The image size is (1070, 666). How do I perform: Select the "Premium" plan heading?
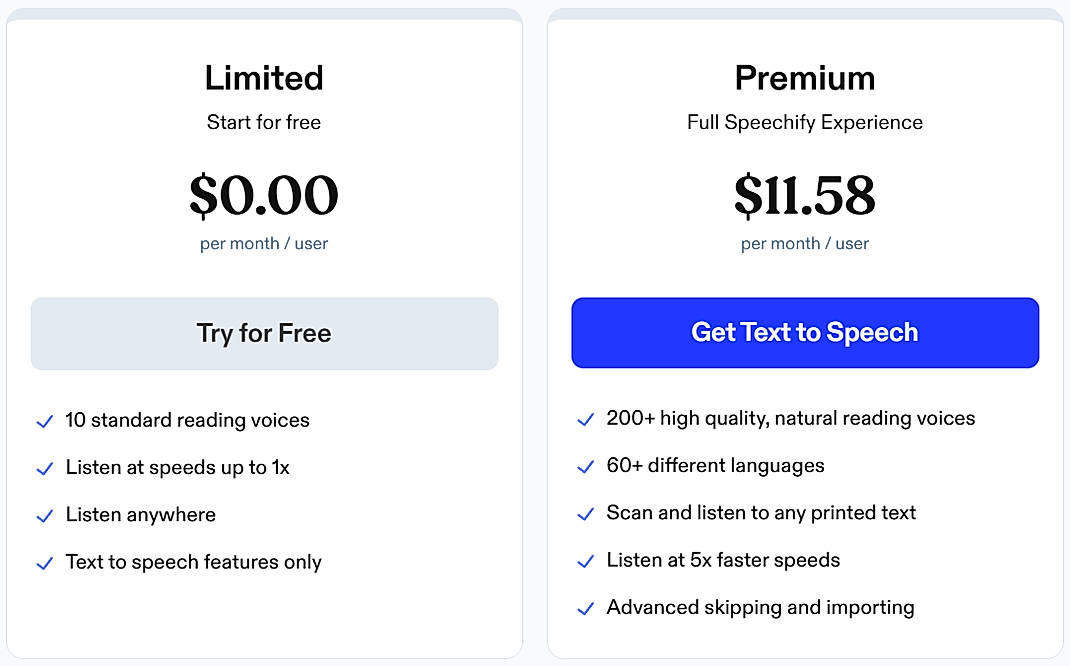pyautogui.click(x=805, y=78)
